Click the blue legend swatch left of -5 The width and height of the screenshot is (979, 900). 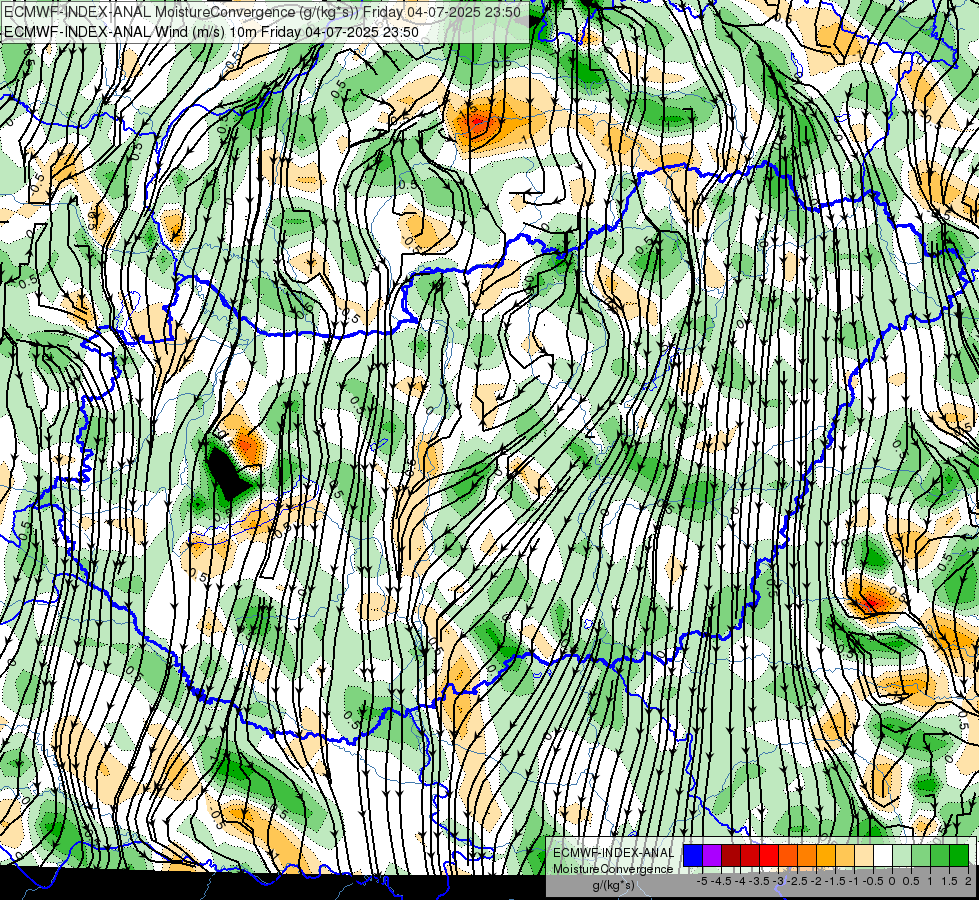[693, 856]
